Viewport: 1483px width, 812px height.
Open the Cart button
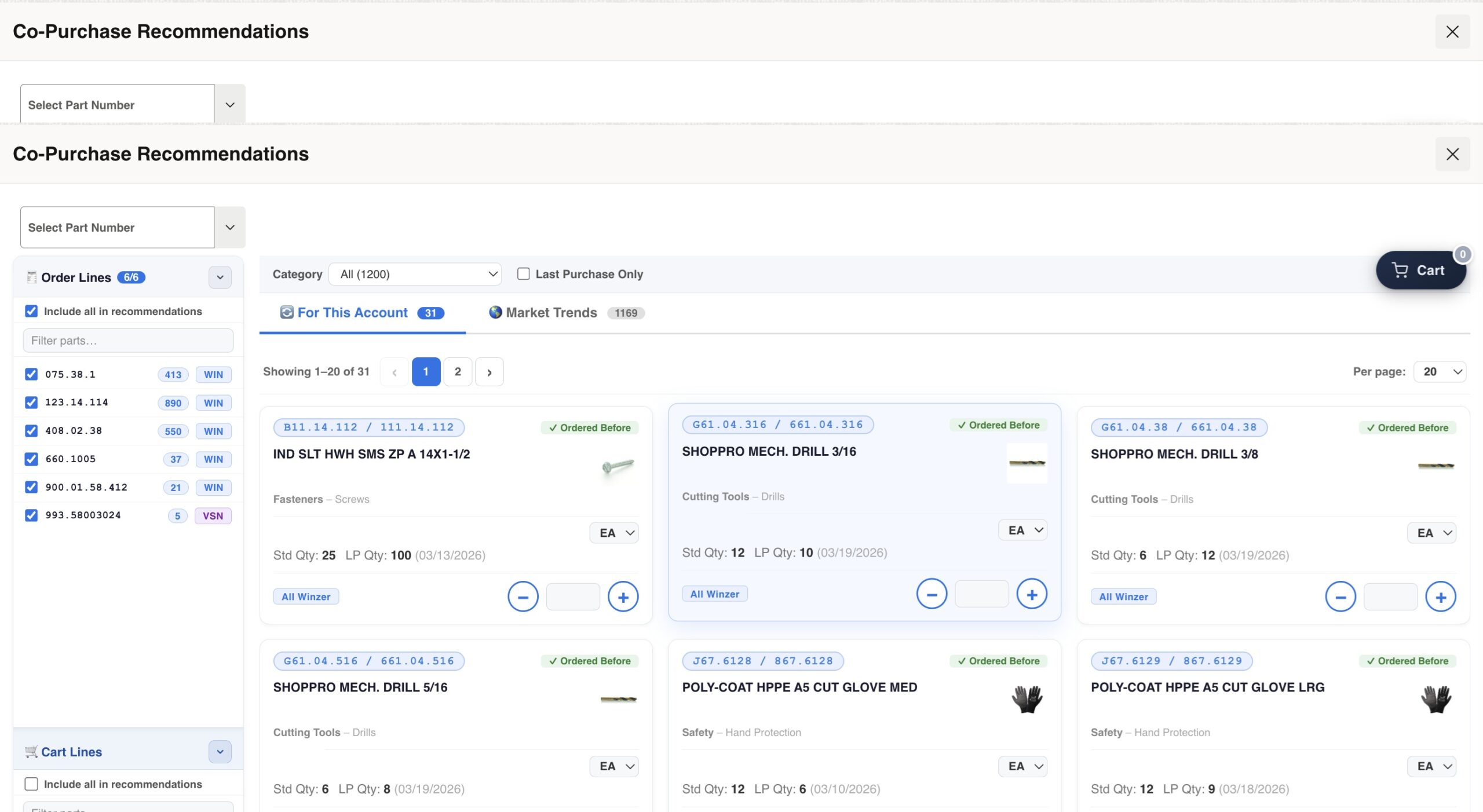(x=1420, y=270)
